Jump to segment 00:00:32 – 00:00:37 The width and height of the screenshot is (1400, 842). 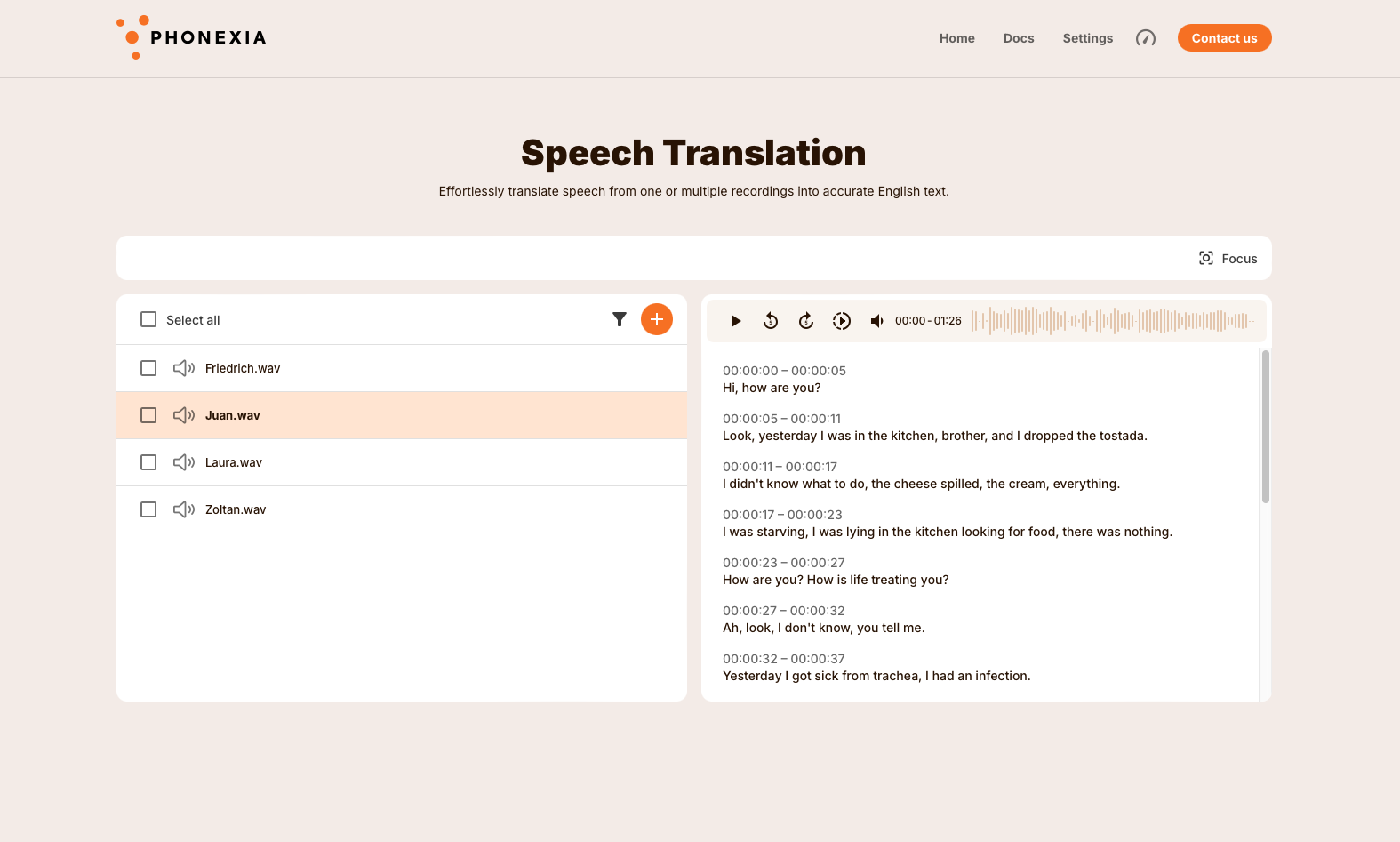pyautogui.click(x=784, y=659)
